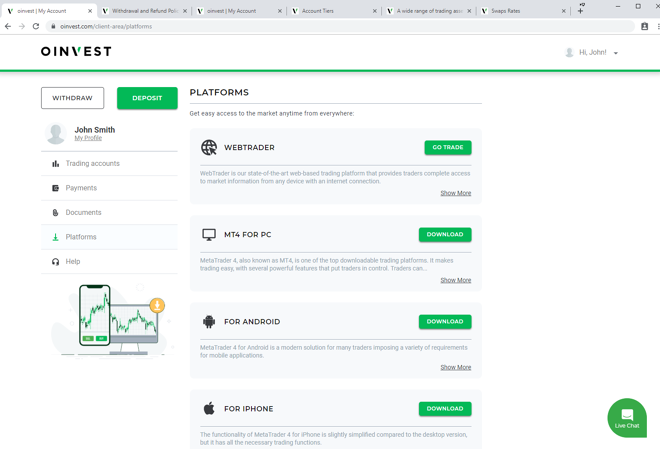Select Platforms in the sidebar

(x=109, y=237)
